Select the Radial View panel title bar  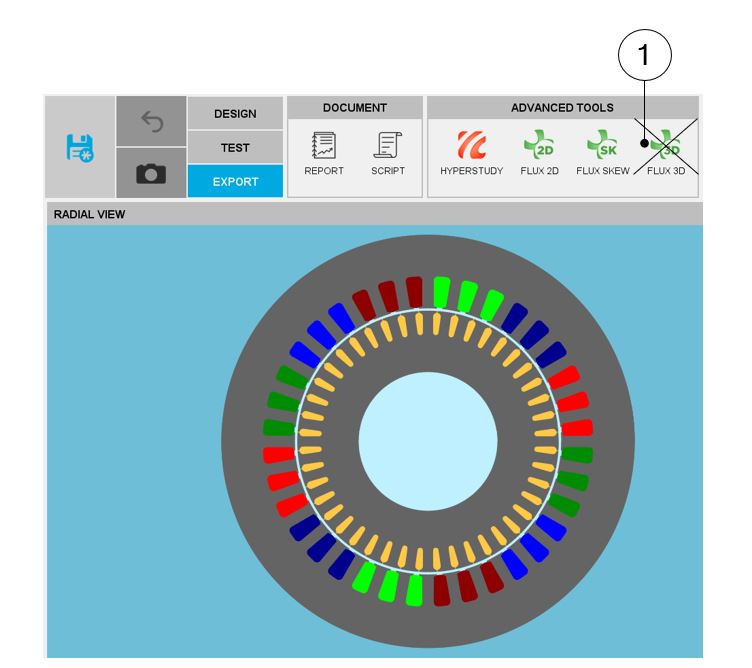[374, 214]
